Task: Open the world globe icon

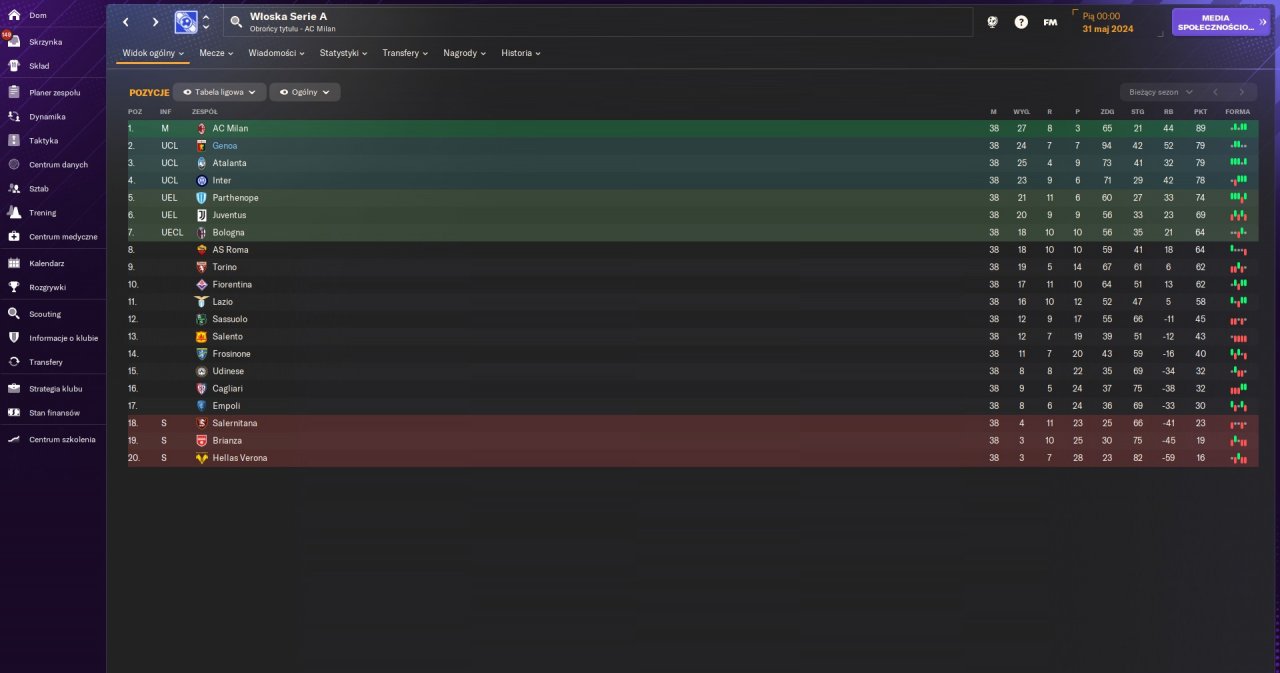Action: [x=992, y=22]
